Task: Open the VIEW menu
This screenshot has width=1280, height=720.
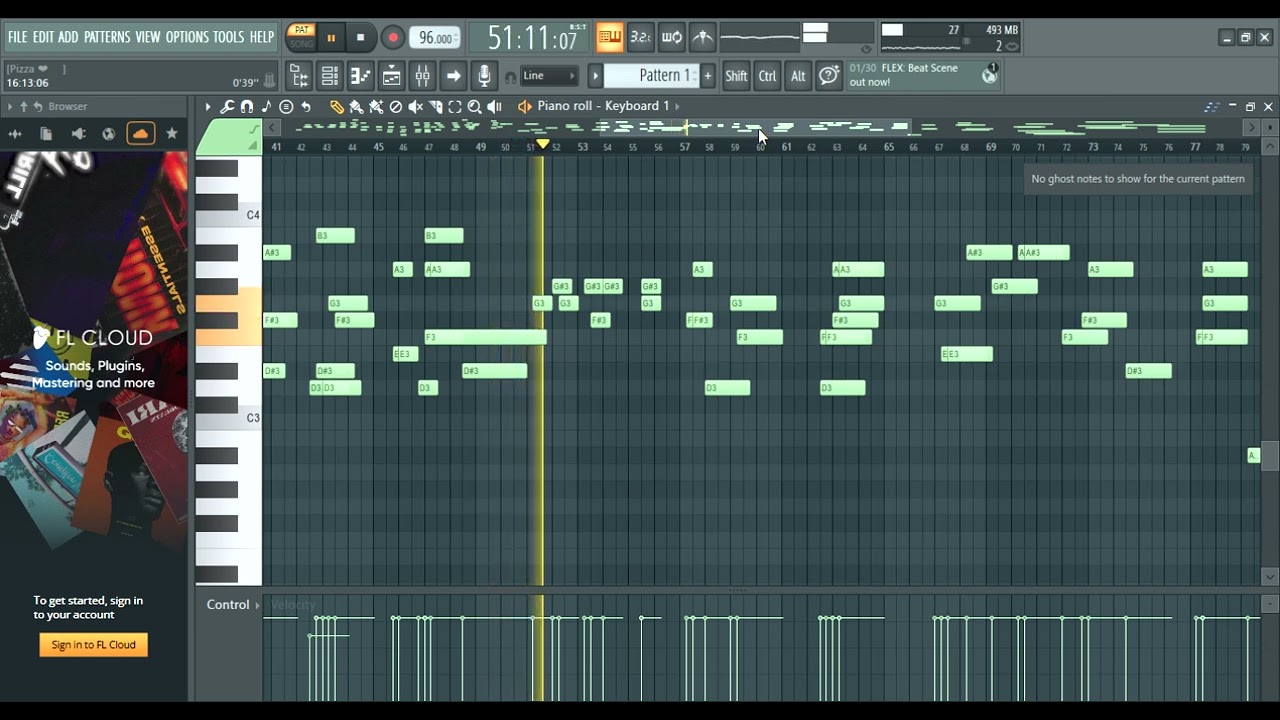Action: [148, 37]
